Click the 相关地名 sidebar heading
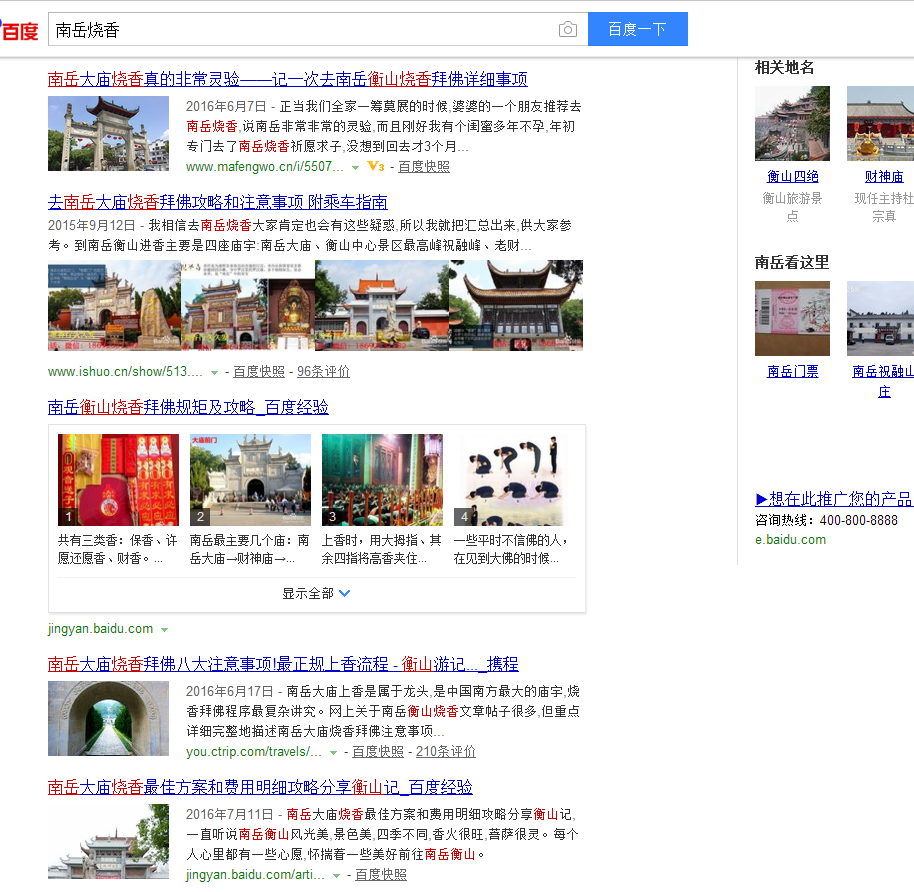Image resolution: width=914 pixels, height=892 pixels. coord(785,68)
